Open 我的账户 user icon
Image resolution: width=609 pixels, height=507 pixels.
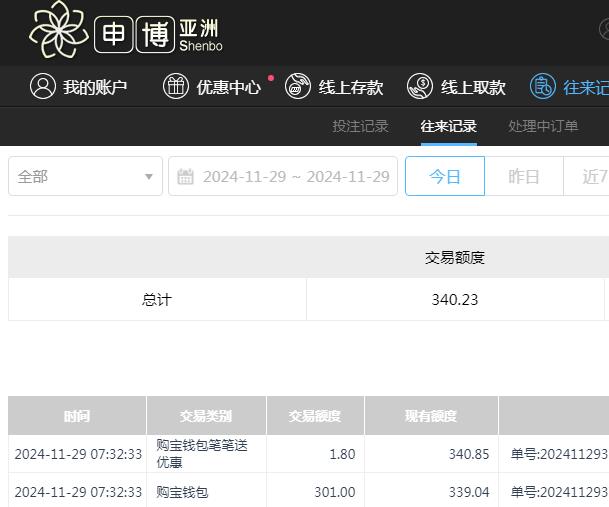pos(43,86)
